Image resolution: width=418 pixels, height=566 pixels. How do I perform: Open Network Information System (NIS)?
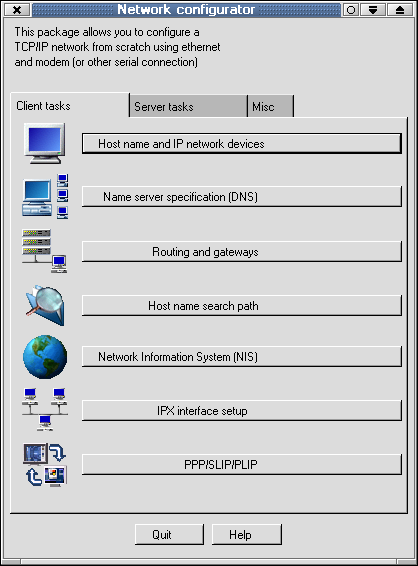241,357
